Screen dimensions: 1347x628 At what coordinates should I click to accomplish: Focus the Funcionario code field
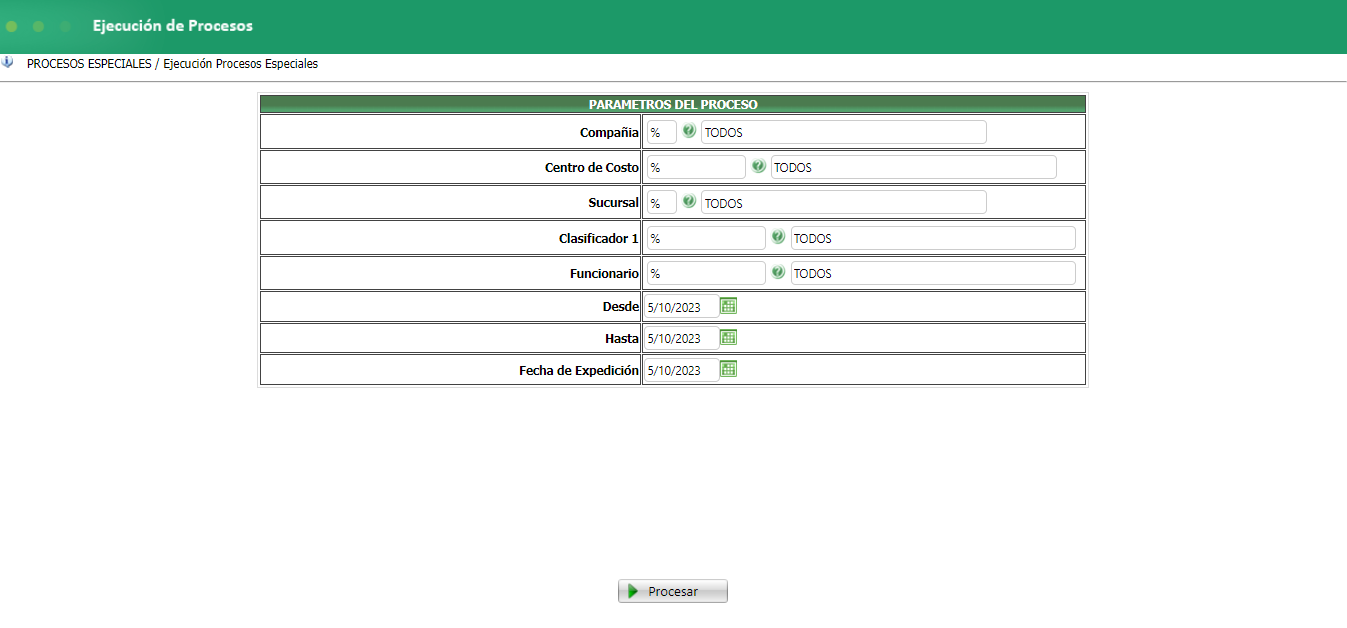pyautogui.click(x=706, y=273)
